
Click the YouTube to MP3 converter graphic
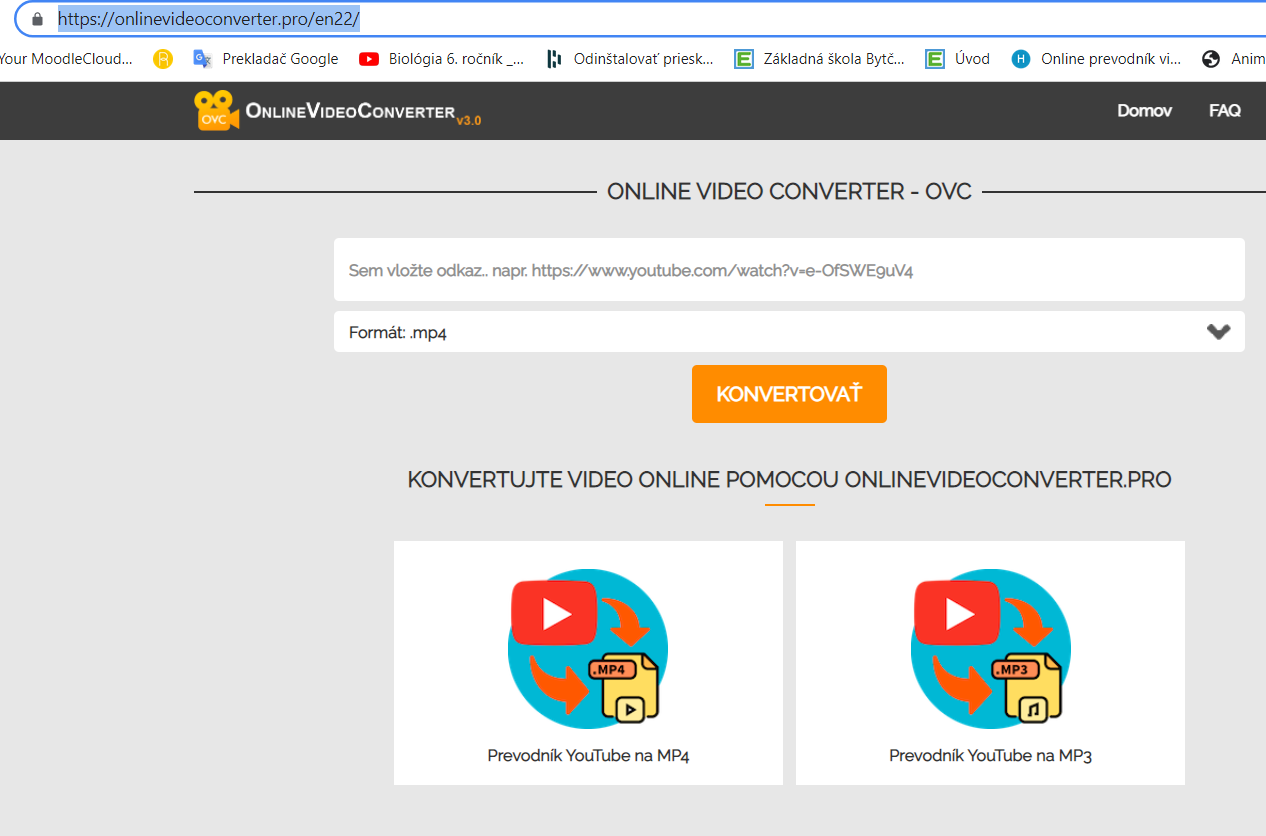pyautogui.click(x=991, y=647)
